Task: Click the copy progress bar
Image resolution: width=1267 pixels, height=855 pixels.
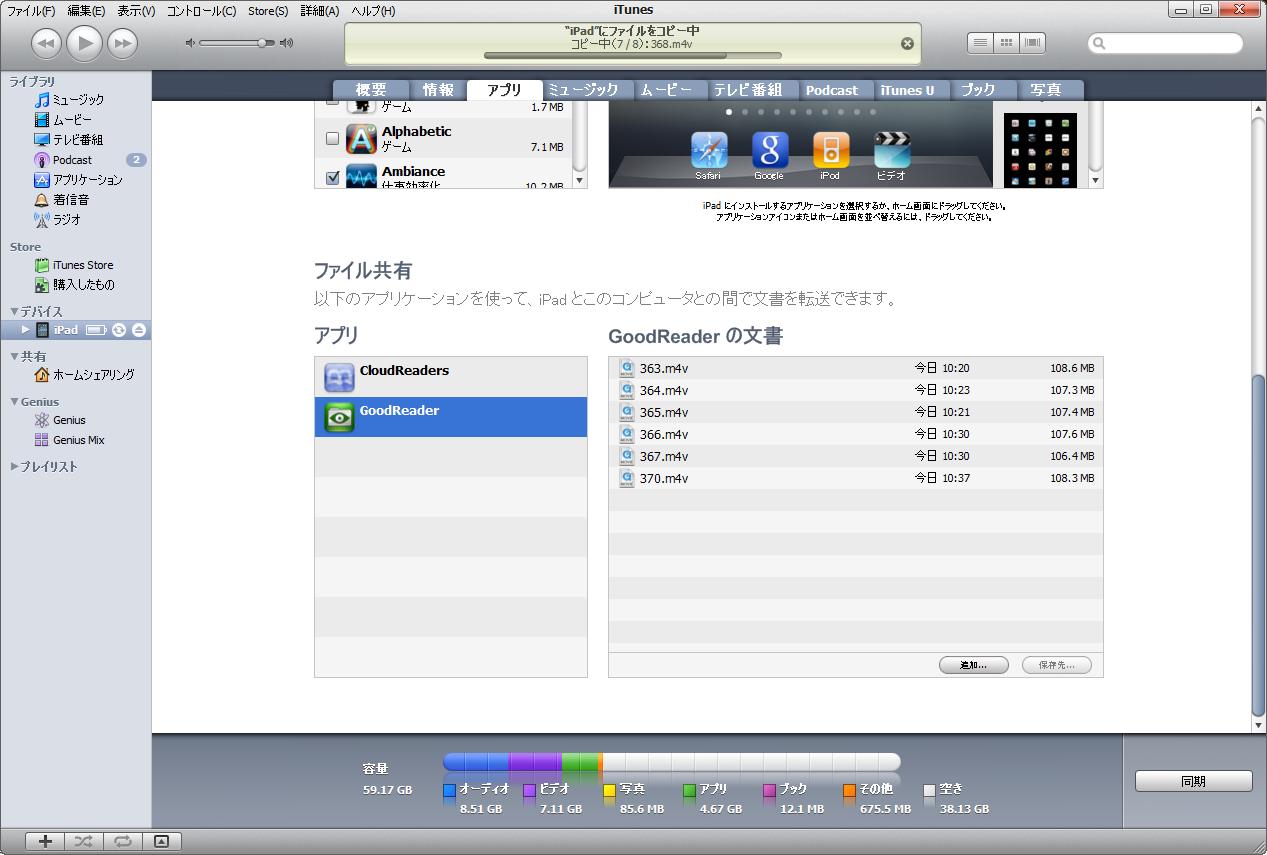Action: point(632,56)
